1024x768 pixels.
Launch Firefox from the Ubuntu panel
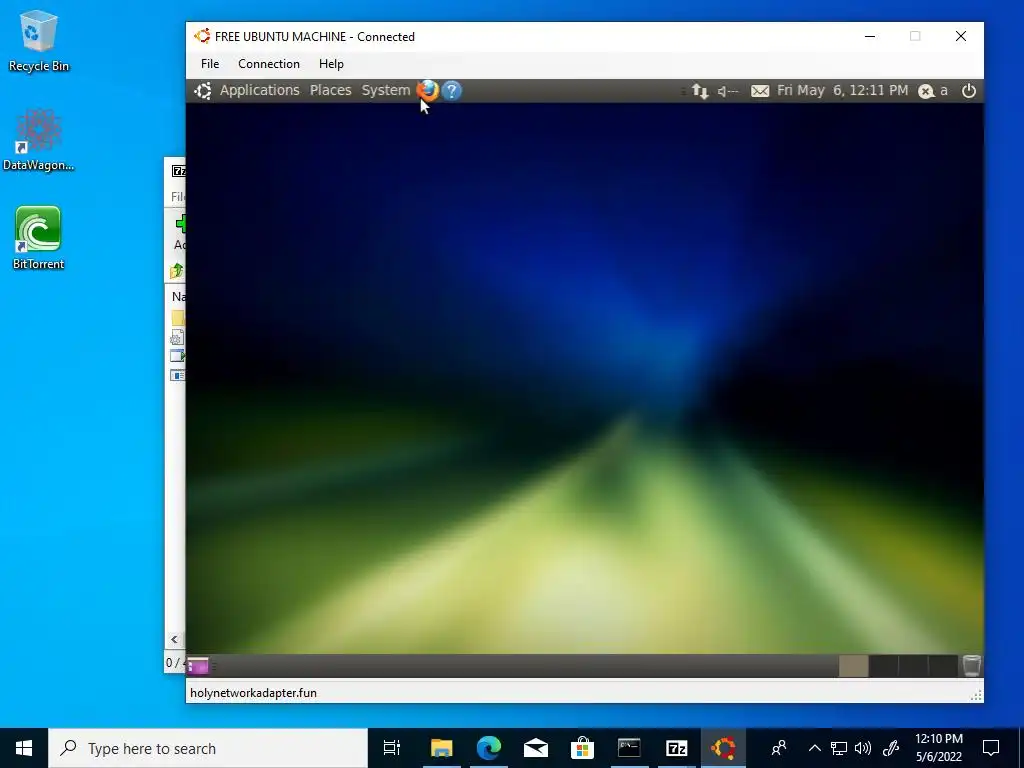point(428,90)
